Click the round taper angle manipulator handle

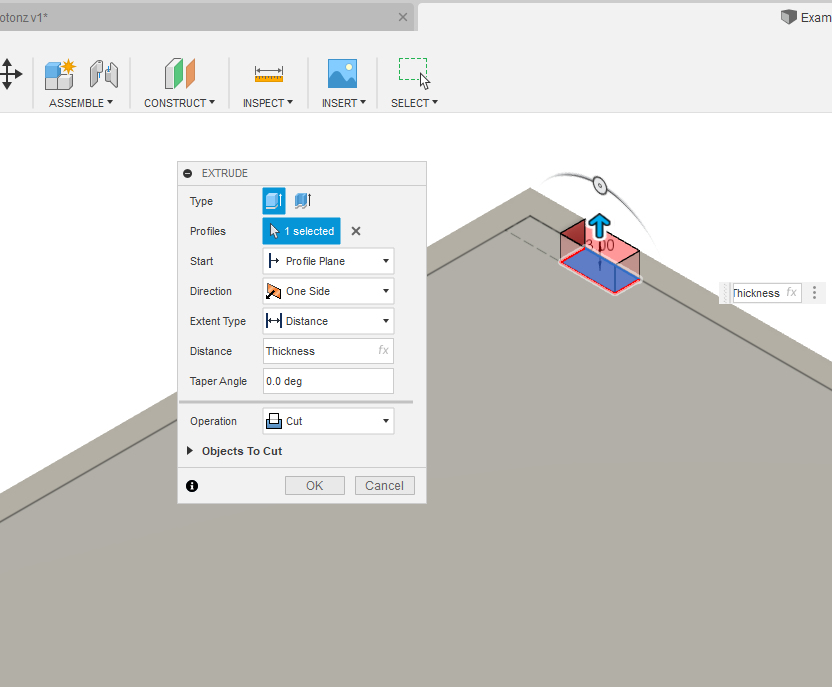click(x=600, y=186)
